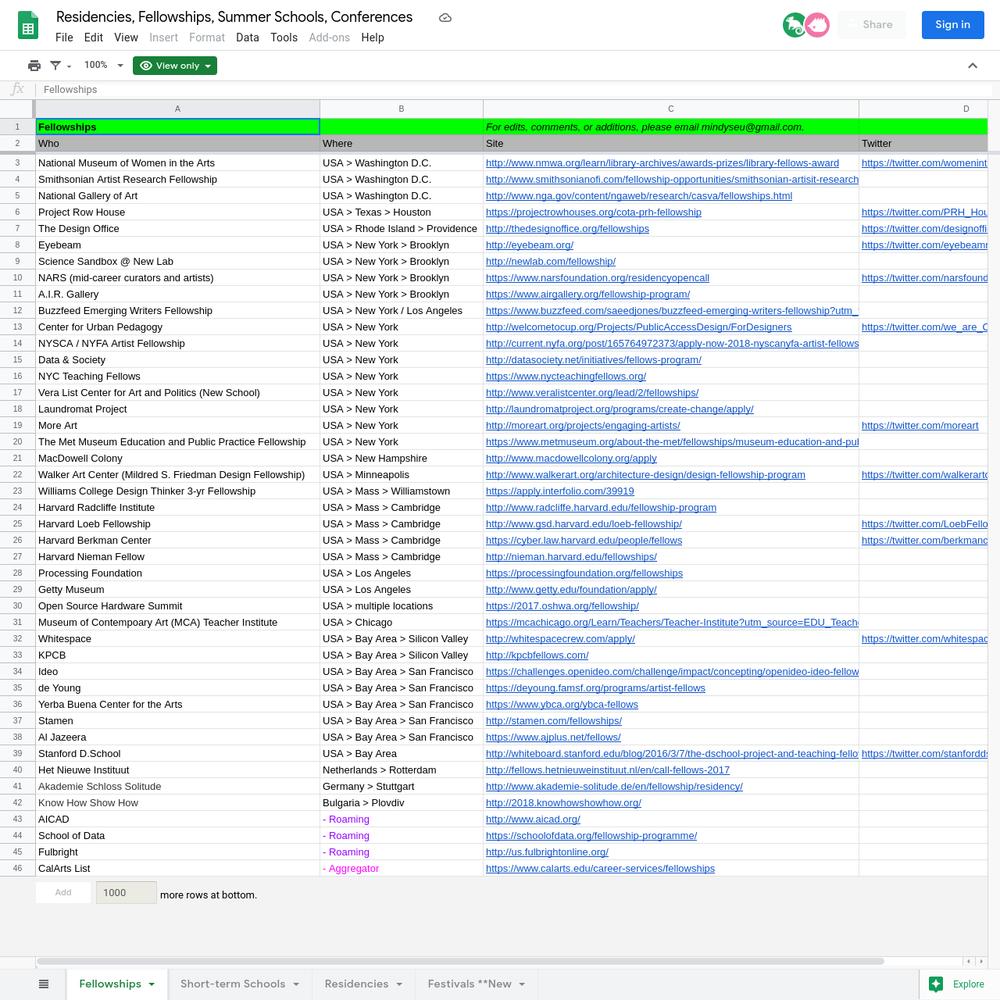This screenshot has height=1000, width=1000.
Task: Open the Help menu
Action: point(372,38)
